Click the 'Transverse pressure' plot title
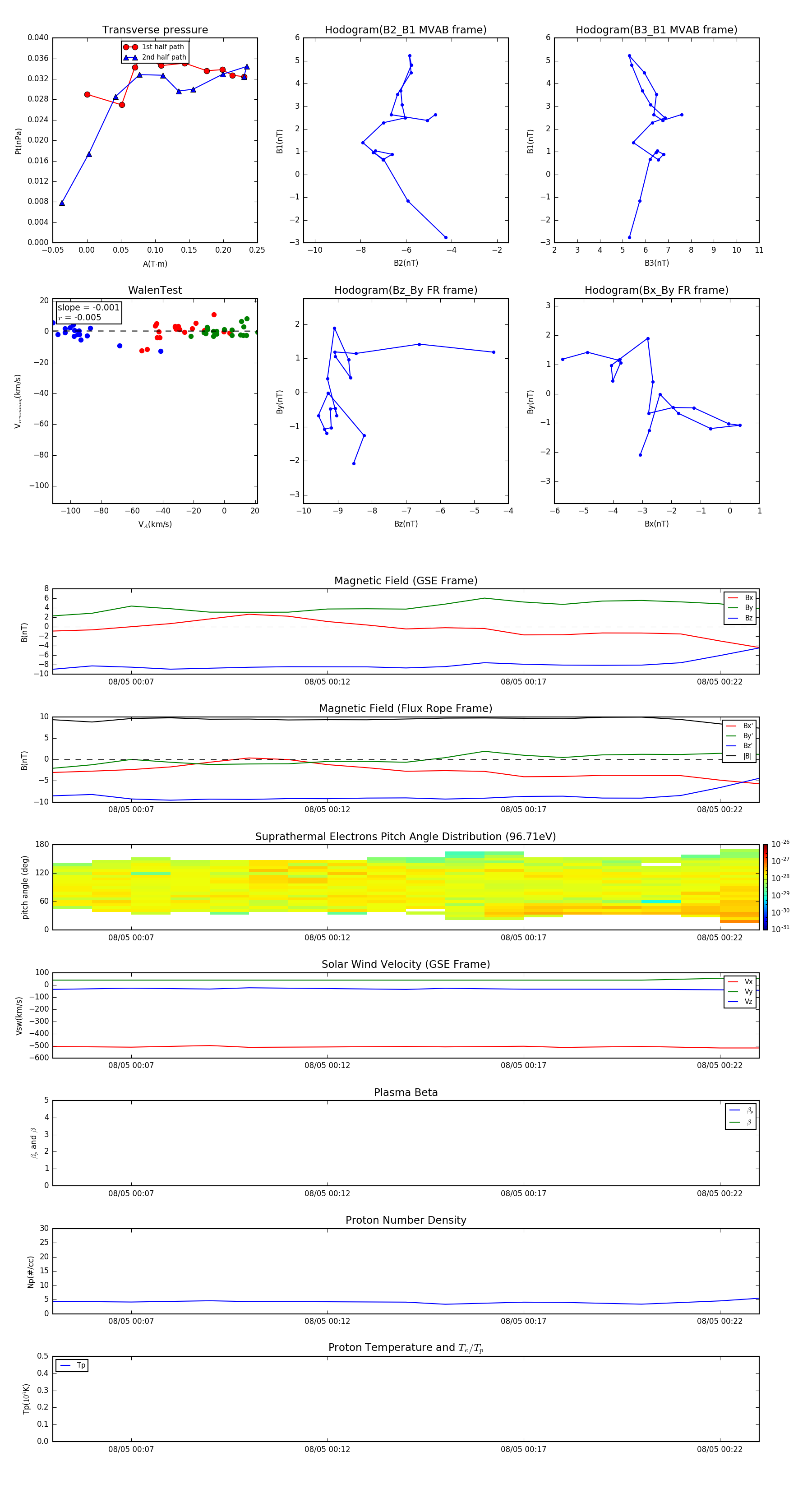Image resolution: width=812 pixels, height=1489 pixels. (155, 30)
